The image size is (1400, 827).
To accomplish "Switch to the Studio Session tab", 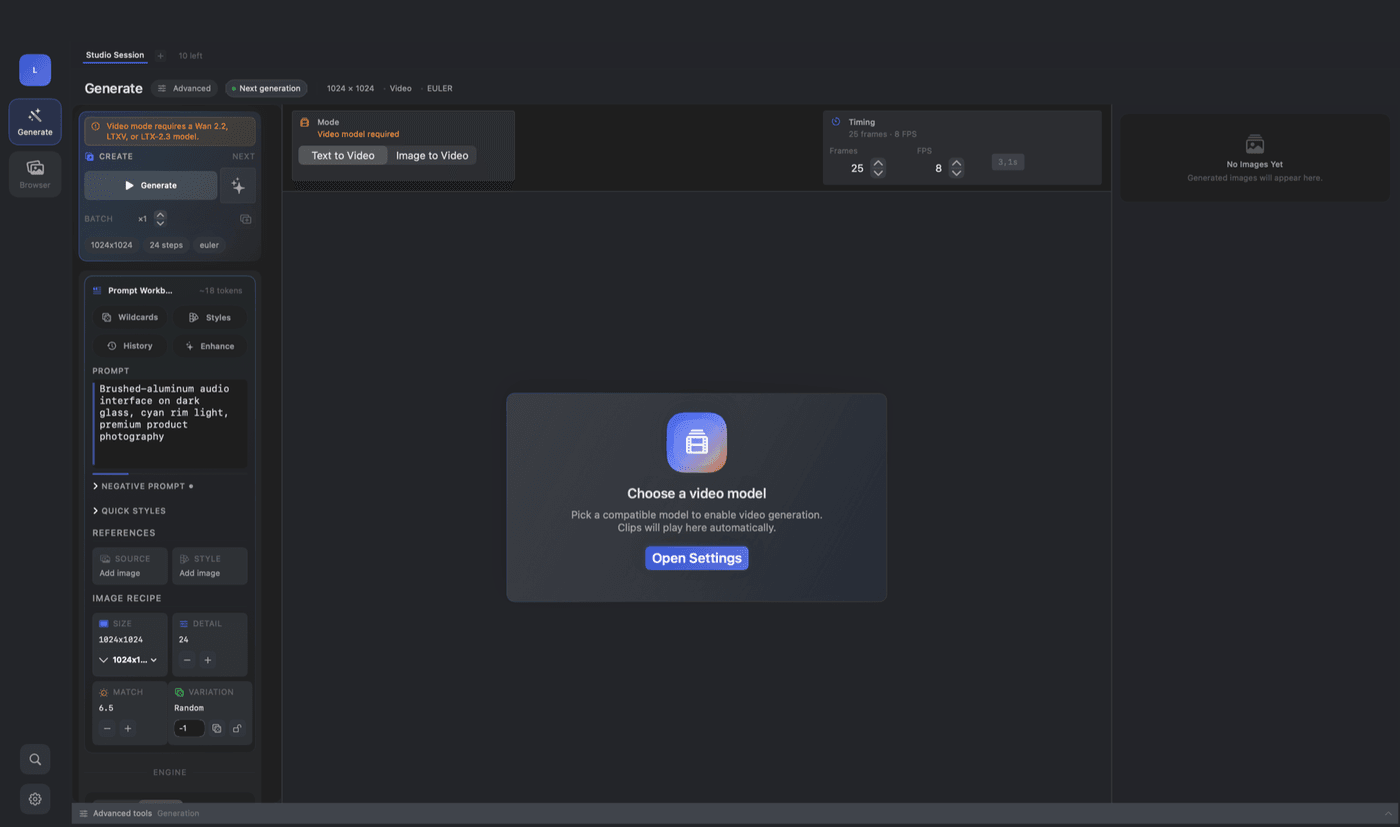I will (x=115, y=55).
